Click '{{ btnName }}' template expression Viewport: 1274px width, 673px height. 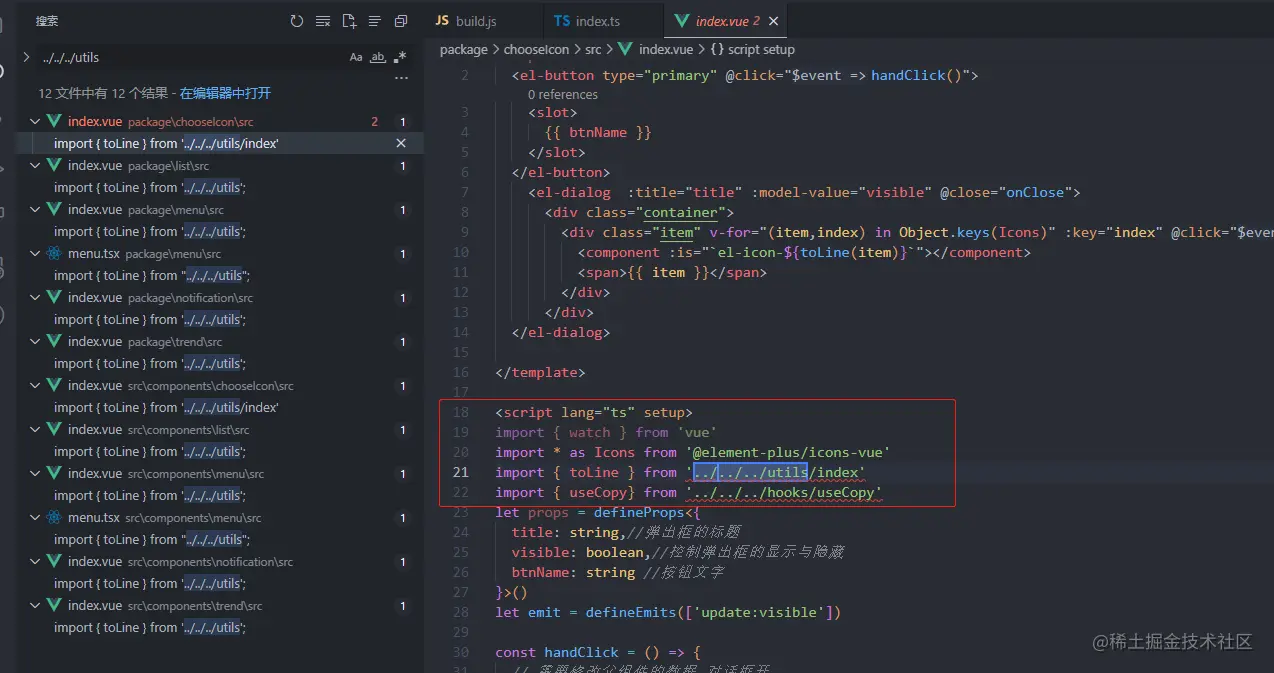coord(598,132)
